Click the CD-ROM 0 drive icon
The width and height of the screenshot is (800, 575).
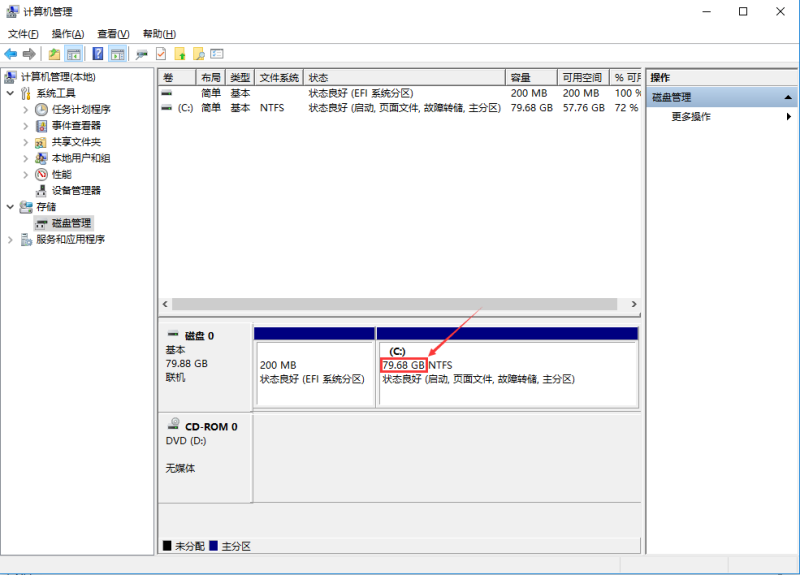(173, 423)
